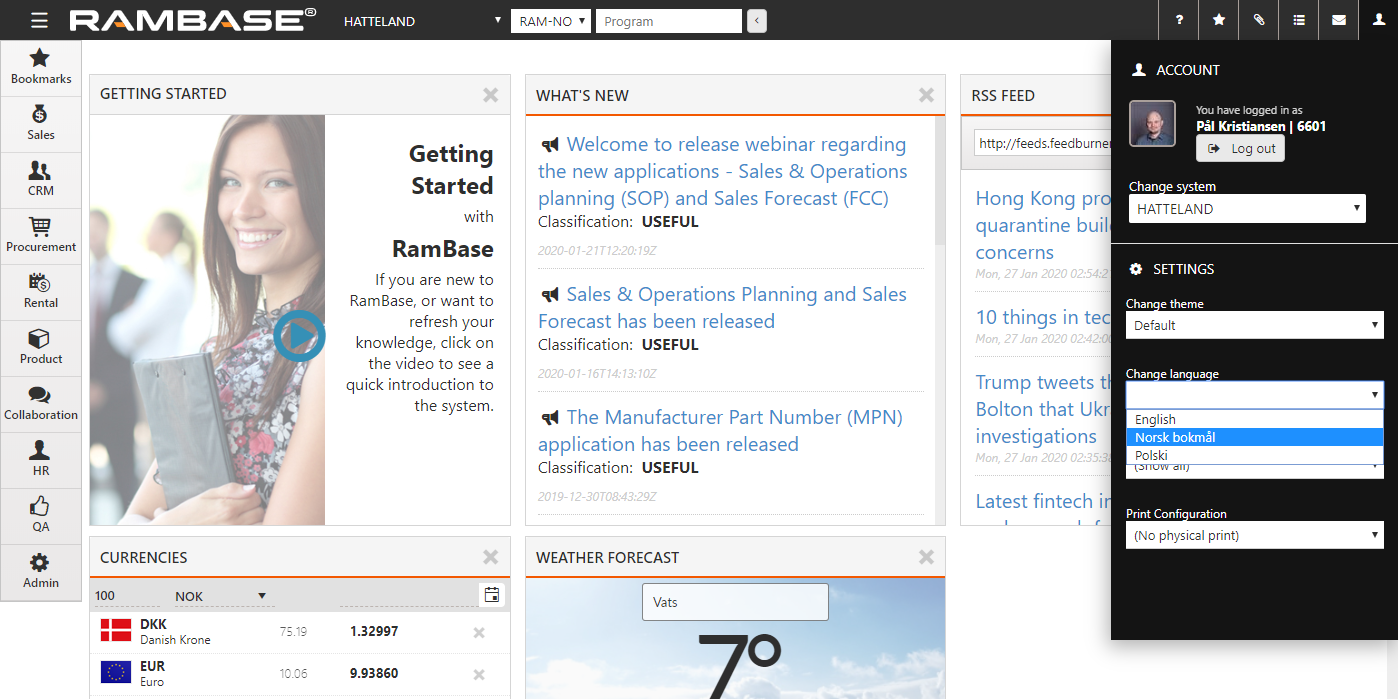This screenshot has height=700, width=1398.
Task: Click the megaphone icon beside MPN application news
Action: coord(550,418)
